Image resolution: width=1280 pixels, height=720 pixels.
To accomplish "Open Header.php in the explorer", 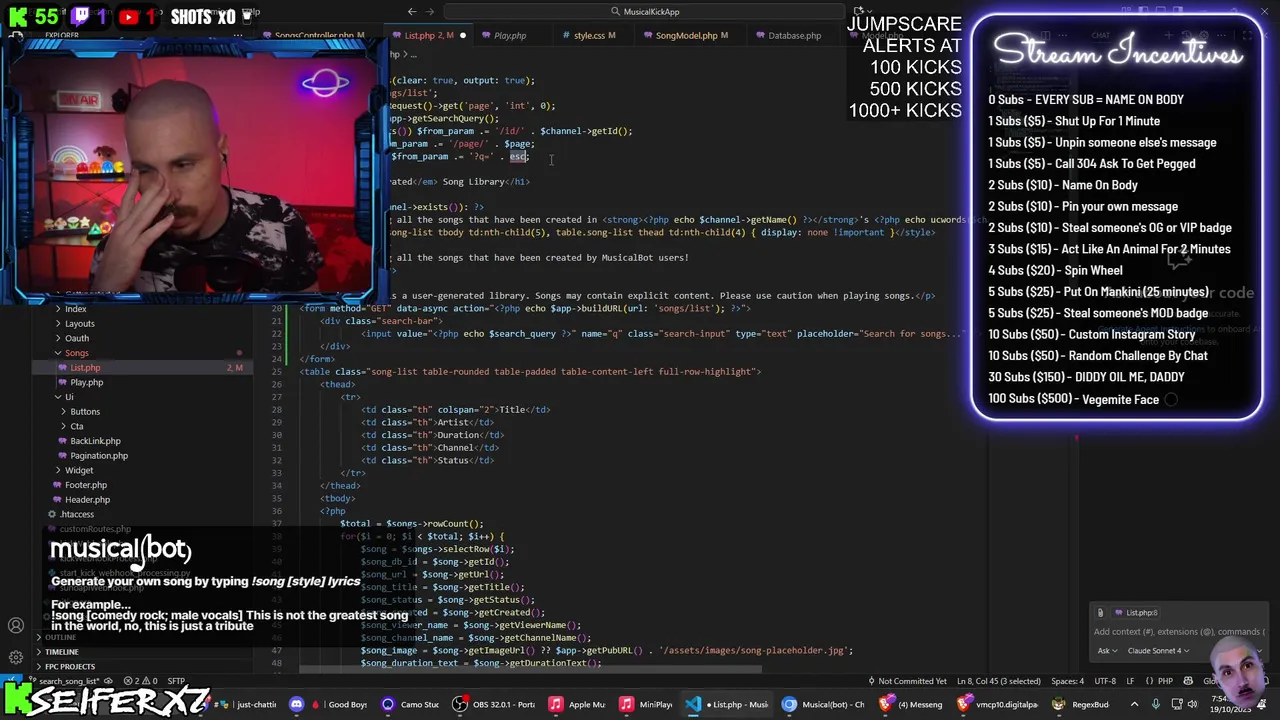I will pos(87,499).
